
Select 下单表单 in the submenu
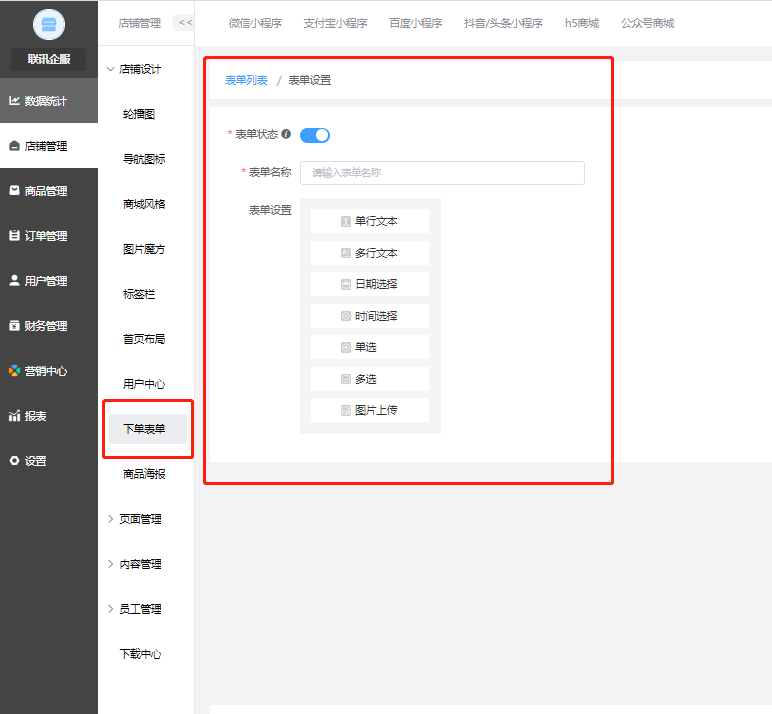click(148, 429)
